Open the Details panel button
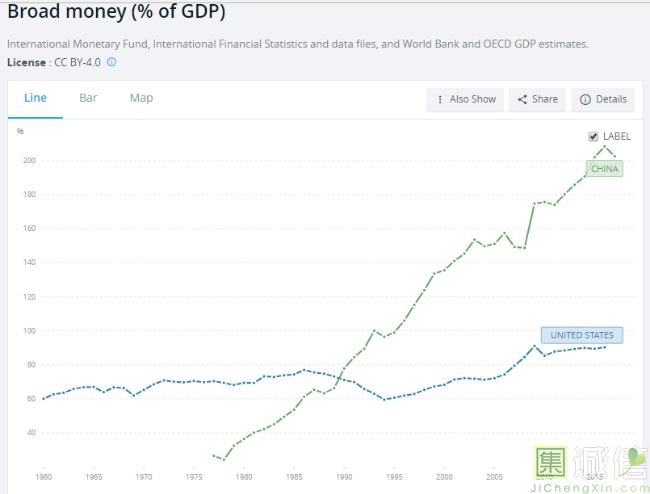Screen dimensions: 650x494 click(x=603, y=99)
